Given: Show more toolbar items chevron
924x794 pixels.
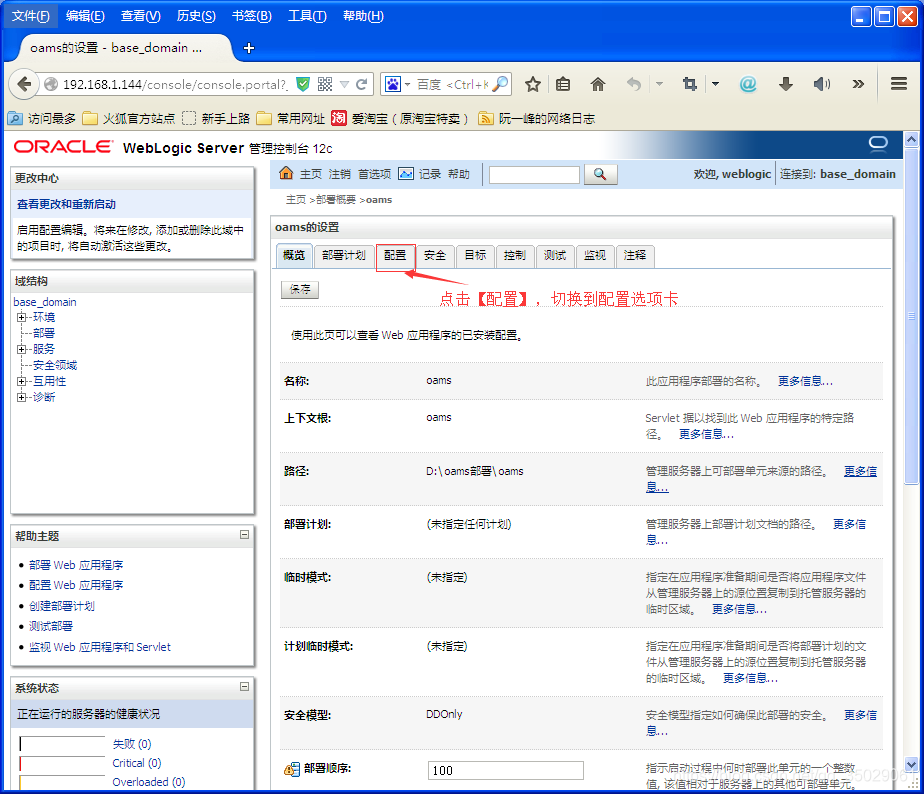Looking at the screenshot, I should [x=858, y=84].
